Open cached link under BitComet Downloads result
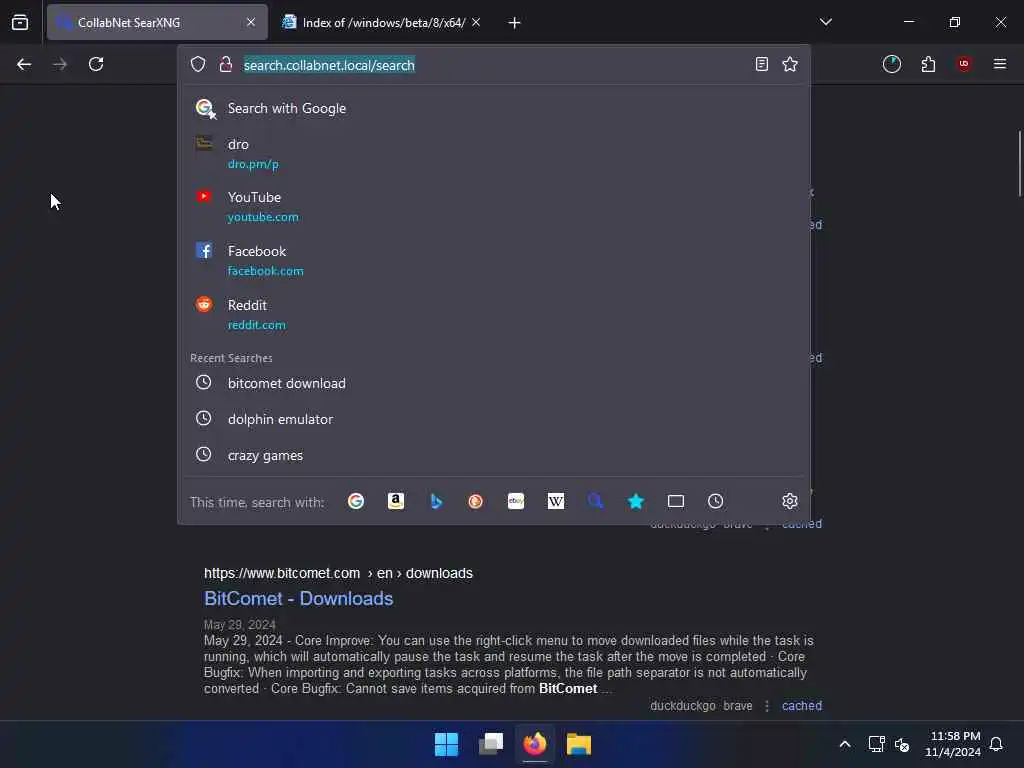 click(802, 706)
